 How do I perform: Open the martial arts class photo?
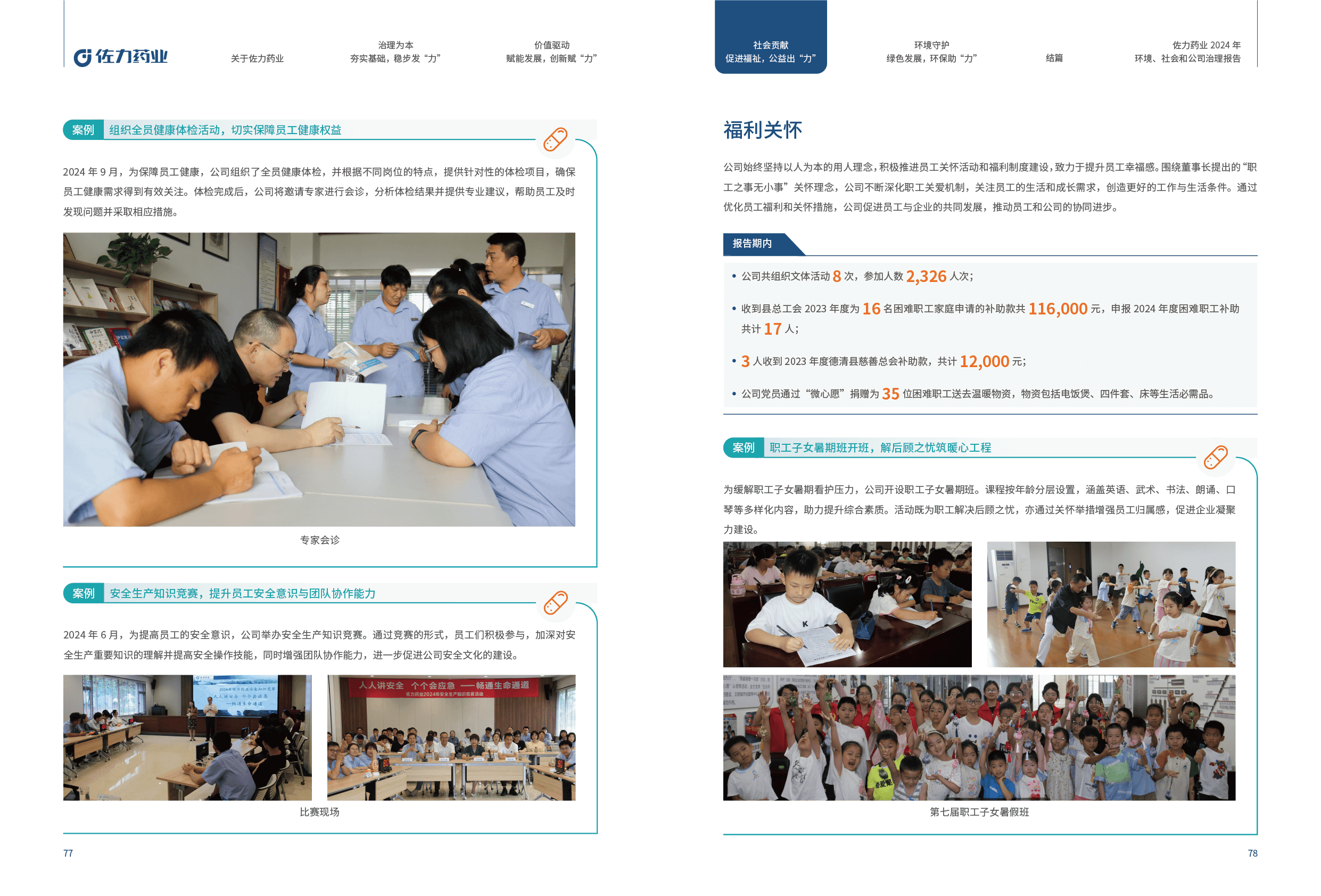[1111, 604]
